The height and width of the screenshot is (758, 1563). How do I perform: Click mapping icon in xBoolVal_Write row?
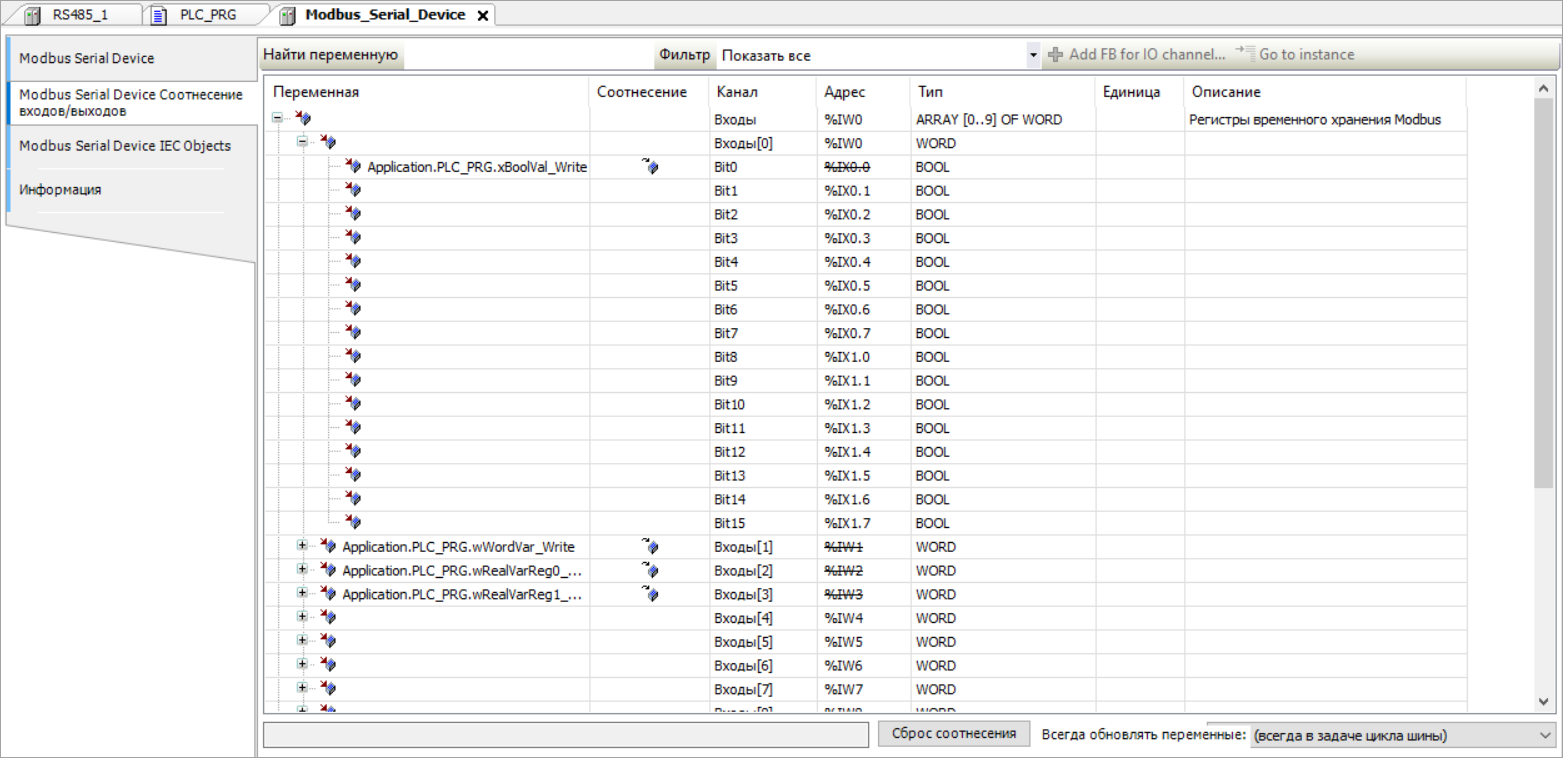(x=650, y=167)
